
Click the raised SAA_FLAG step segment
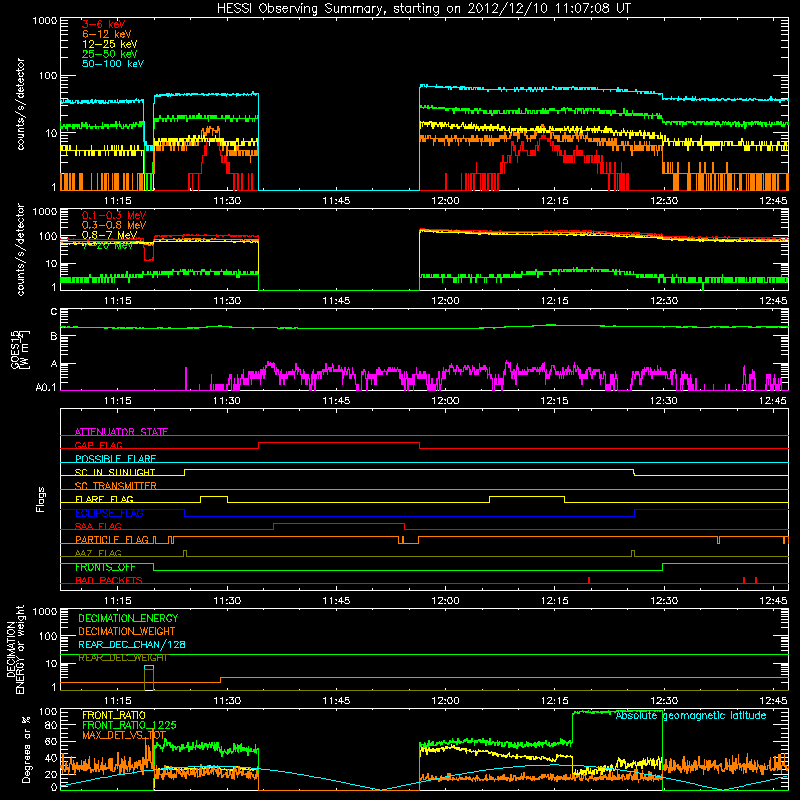click(339, 523)
